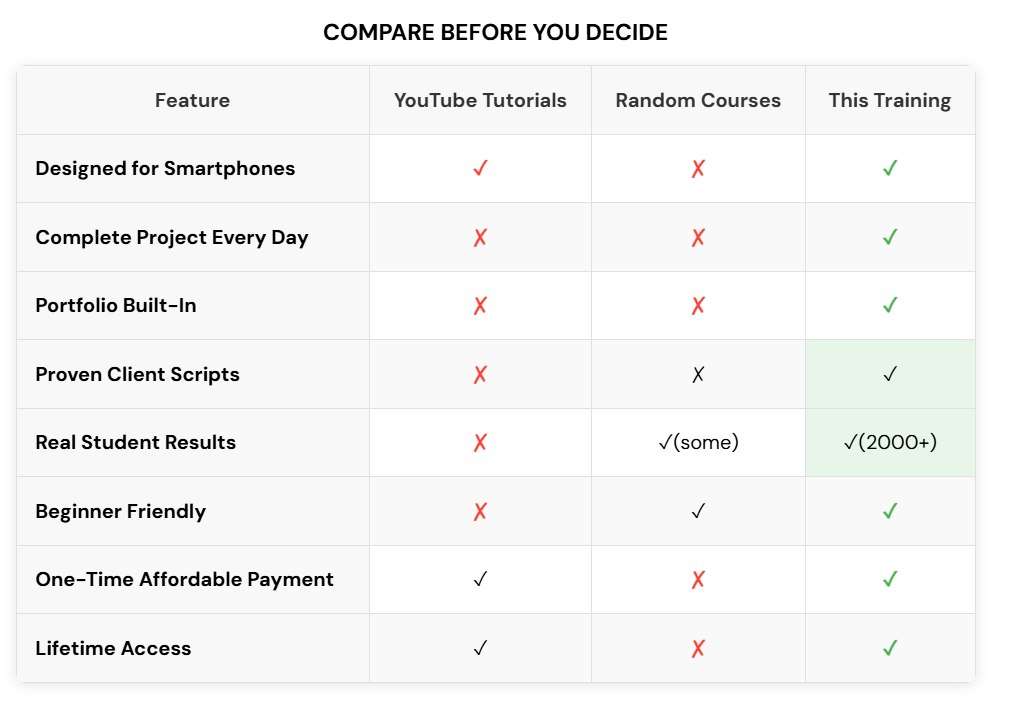Click the ✓(2000+) highlighted cell
Image resolution: width=1032 pixels, height=707 pixels.
pyautogui.click(x=890, y=442)
